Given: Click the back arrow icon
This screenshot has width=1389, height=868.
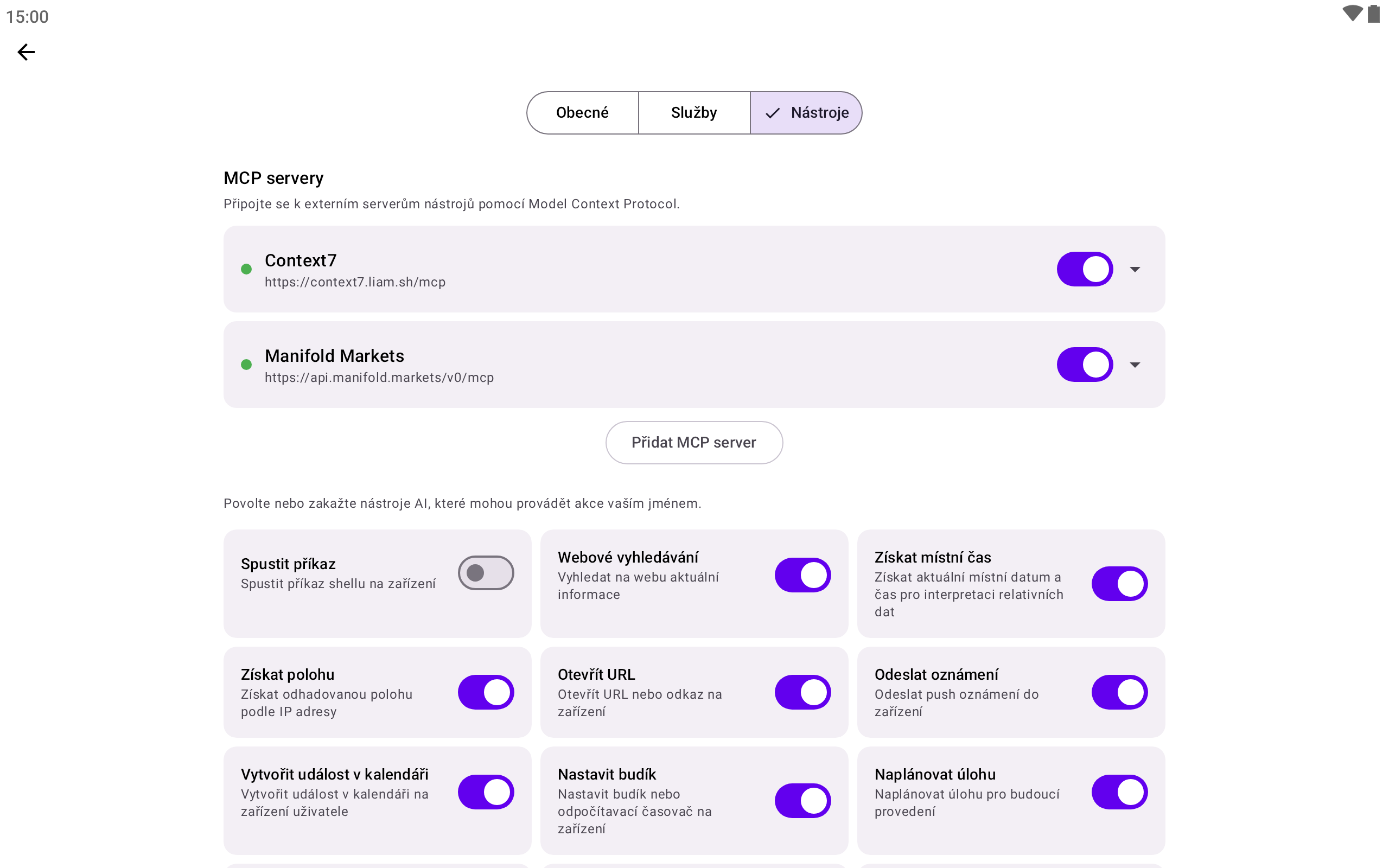Looking at the screenshot, I should 27,52.
